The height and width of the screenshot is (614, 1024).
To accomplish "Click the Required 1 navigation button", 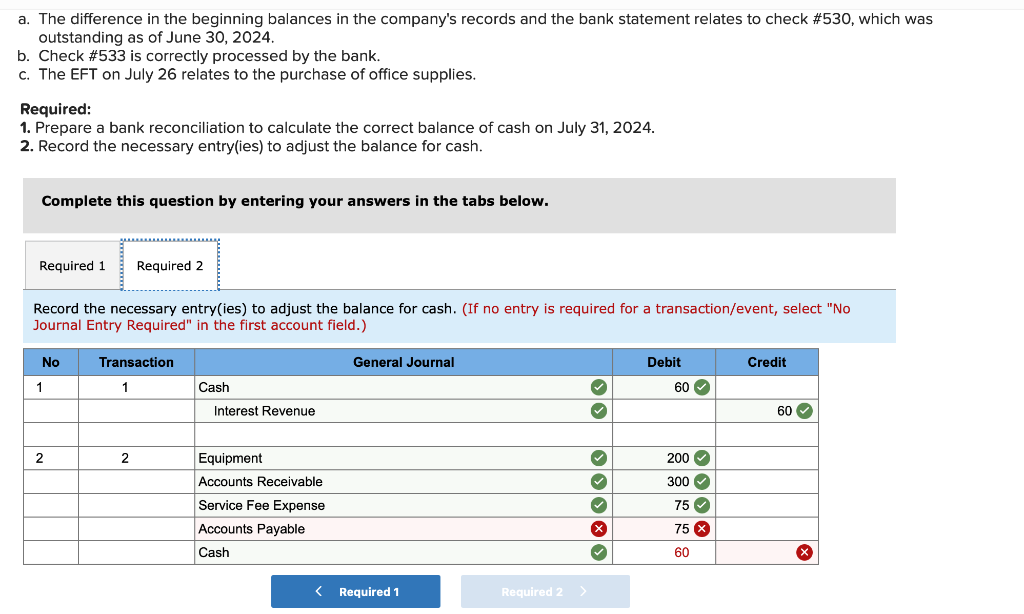I will (x=355, y=591).
